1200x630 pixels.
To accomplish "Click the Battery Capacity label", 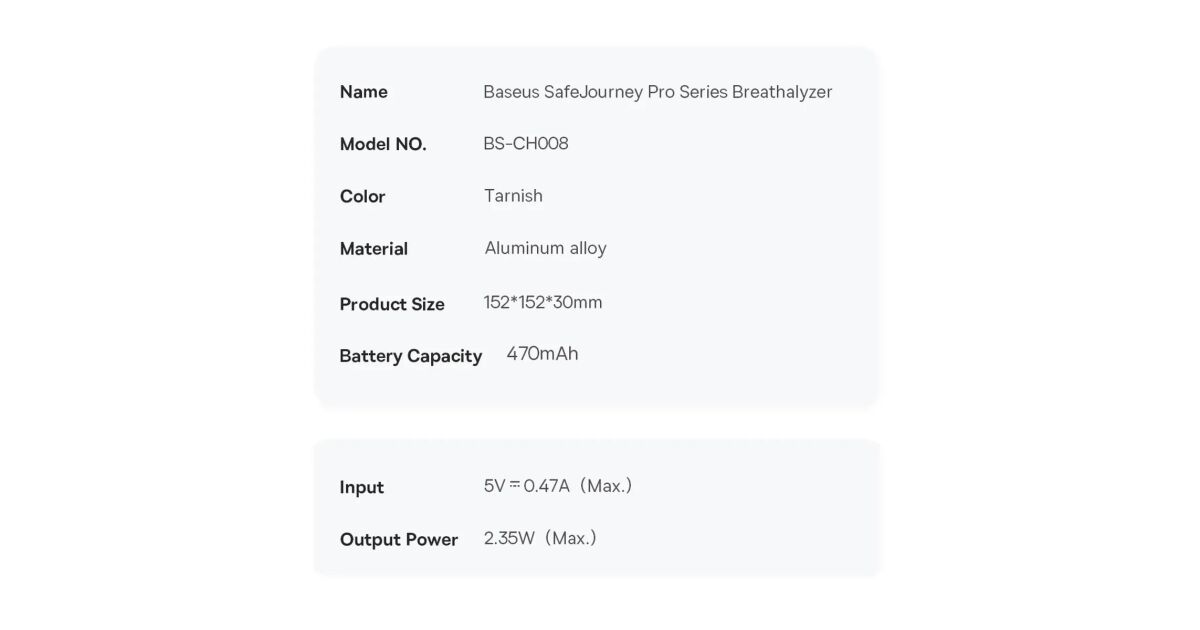I will [x=410, y=356].
